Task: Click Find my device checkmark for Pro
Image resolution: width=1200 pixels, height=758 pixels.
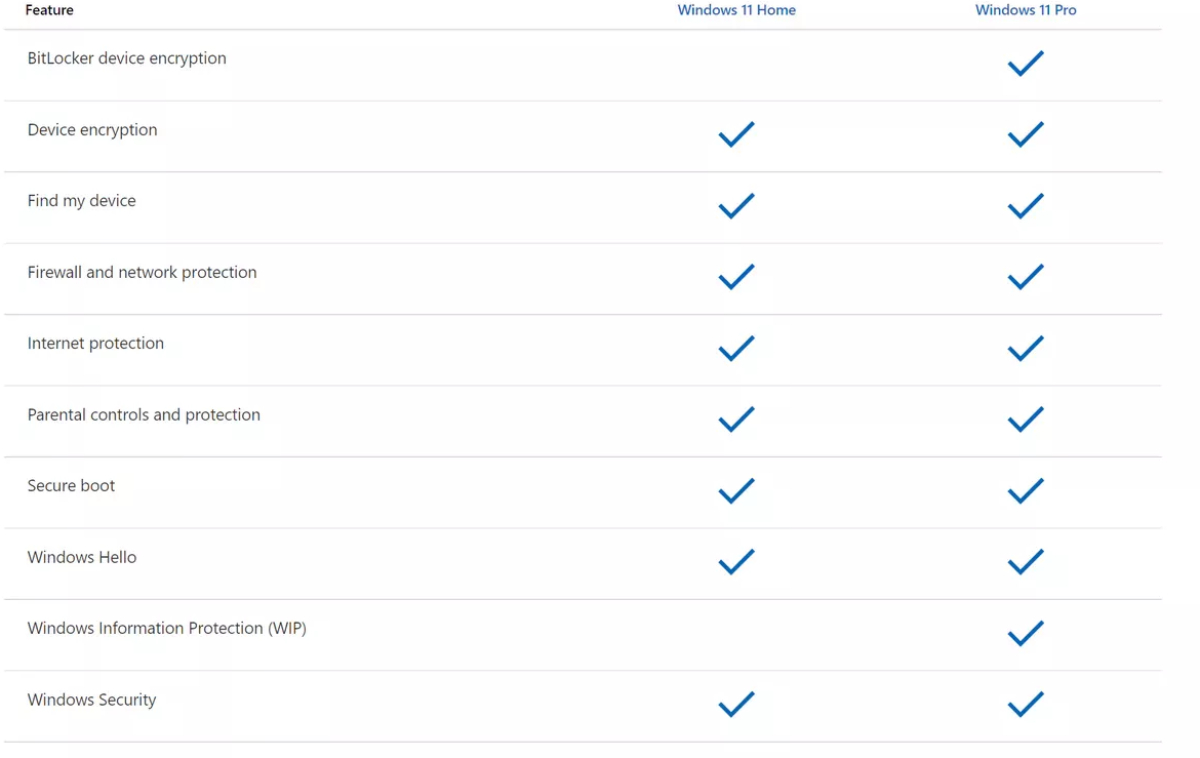Action: 1025,206
